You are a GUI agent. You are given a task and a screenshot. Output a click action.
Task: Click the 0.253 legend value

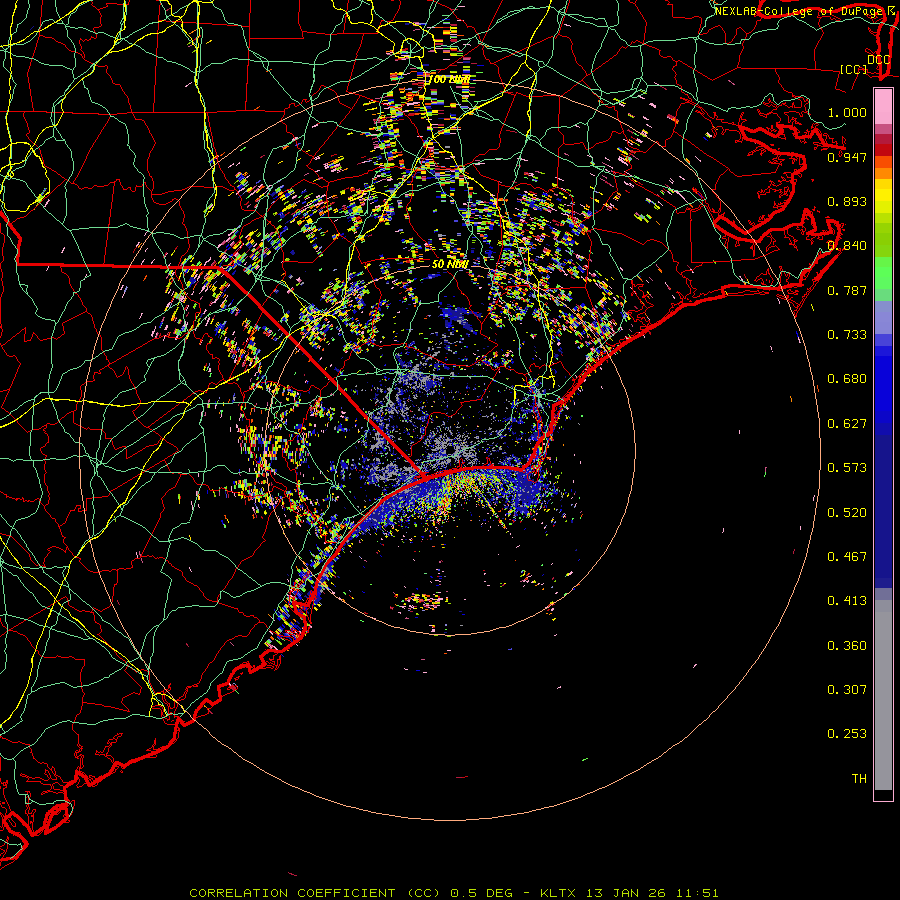pos(847,734)
